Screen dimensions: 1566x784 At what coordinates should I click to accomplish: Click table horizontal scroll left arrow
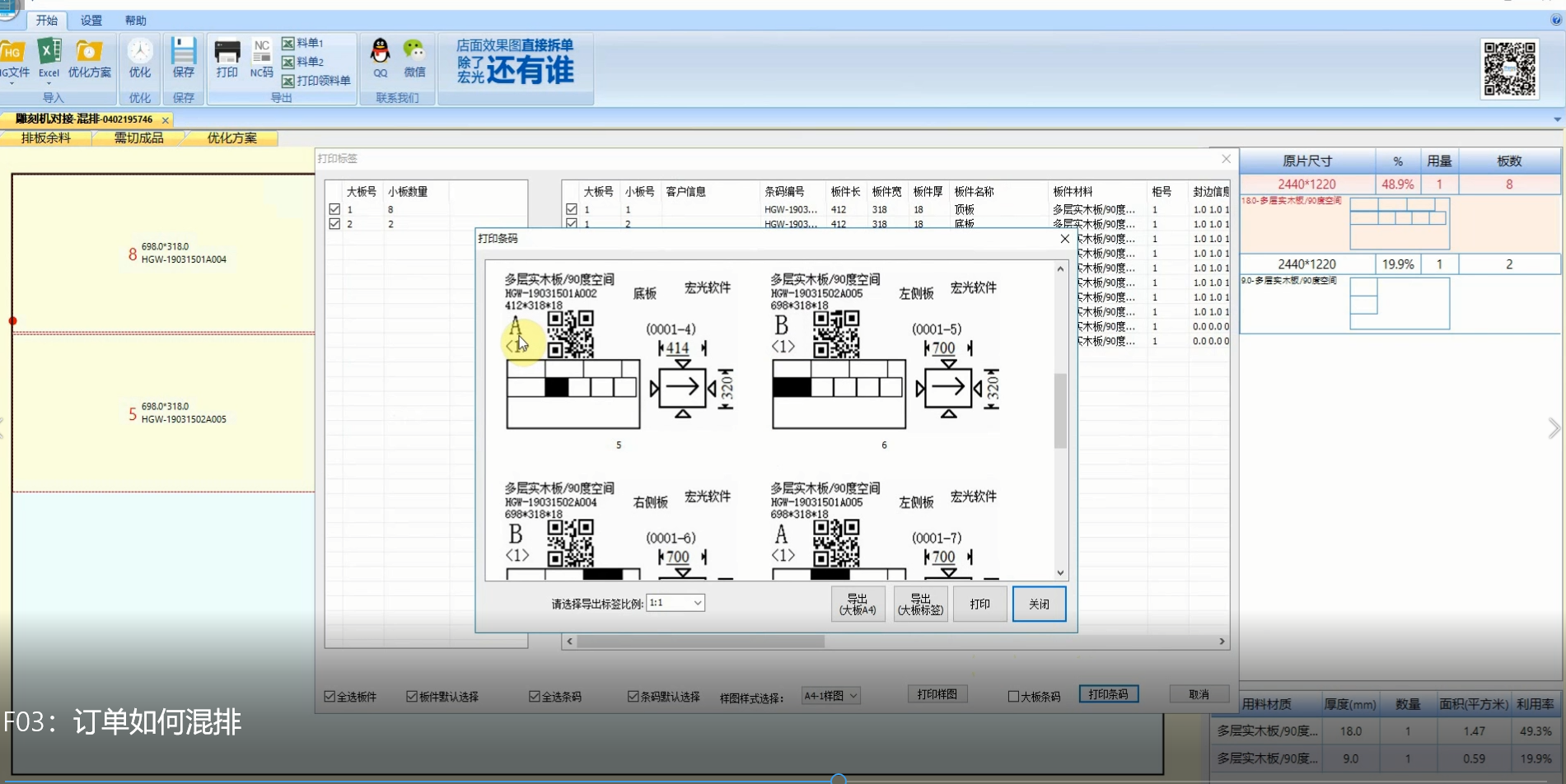[569, 641]
